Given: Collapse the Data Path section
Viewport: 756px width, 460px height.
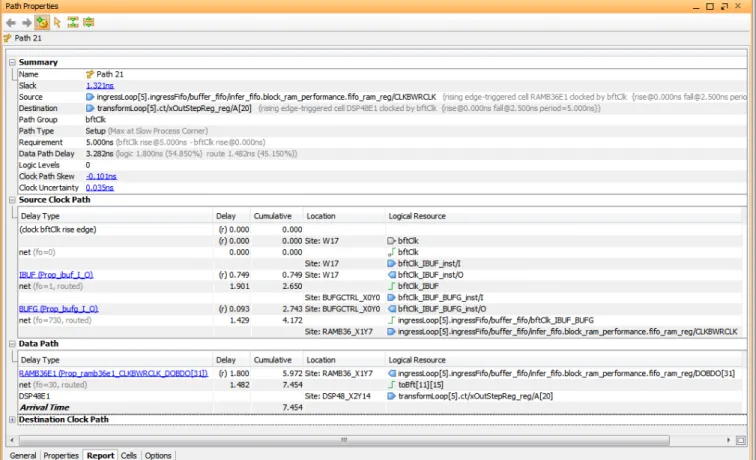Looking at the screenshot, I should click(x=12, y=344).
